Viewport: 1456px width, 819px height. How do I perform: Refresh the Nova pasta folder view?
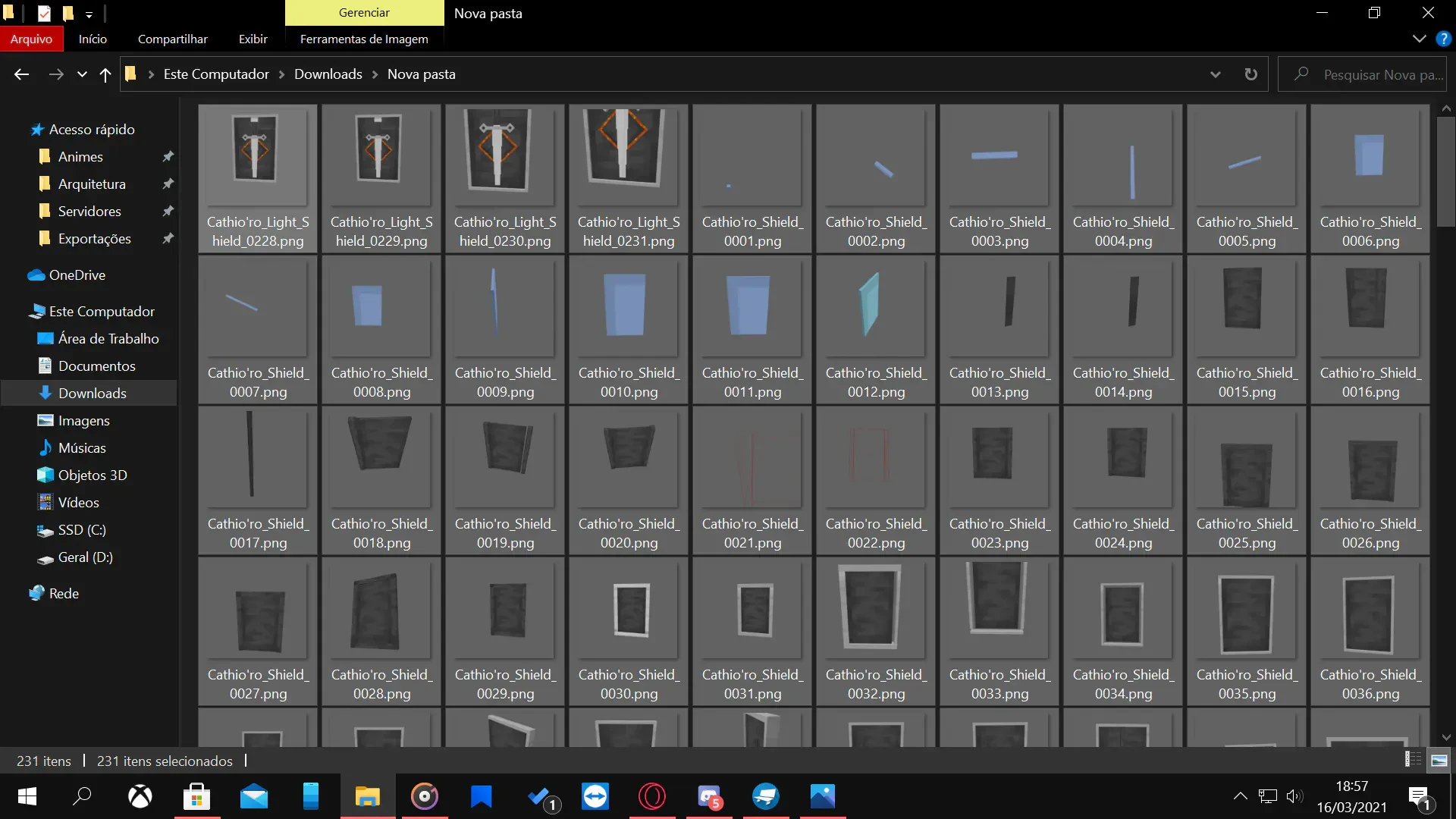pos(1250,74)
